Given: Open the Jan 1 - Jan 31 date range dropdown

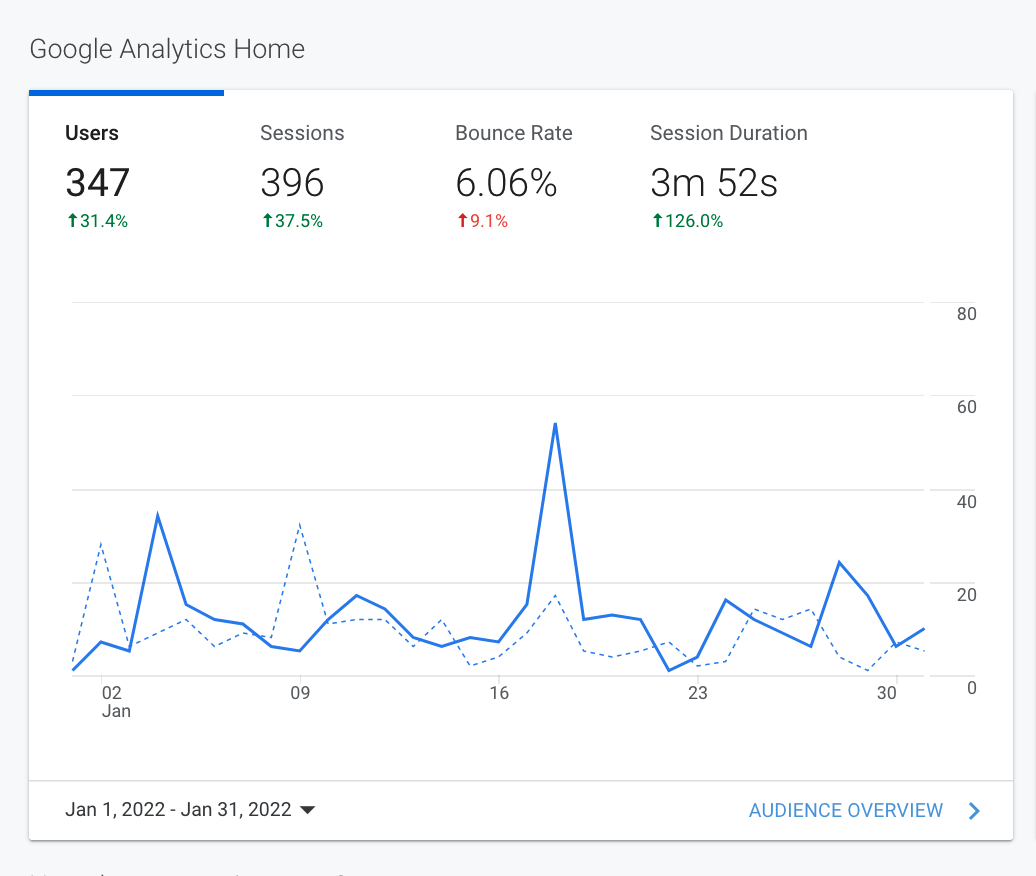Looking at the screenshot, I should coord(190,810).
